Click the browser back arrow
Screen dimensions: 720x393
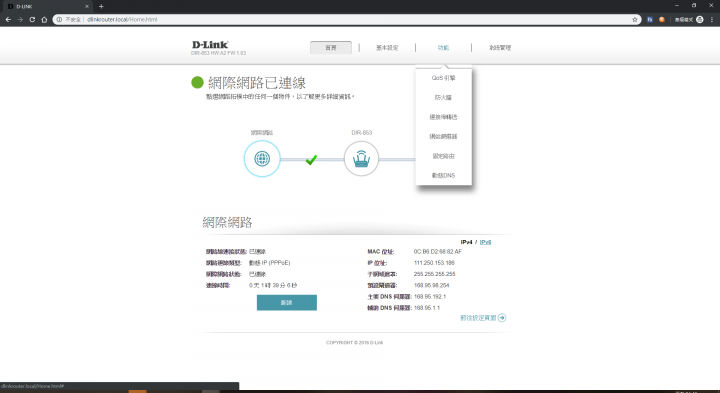8,19
